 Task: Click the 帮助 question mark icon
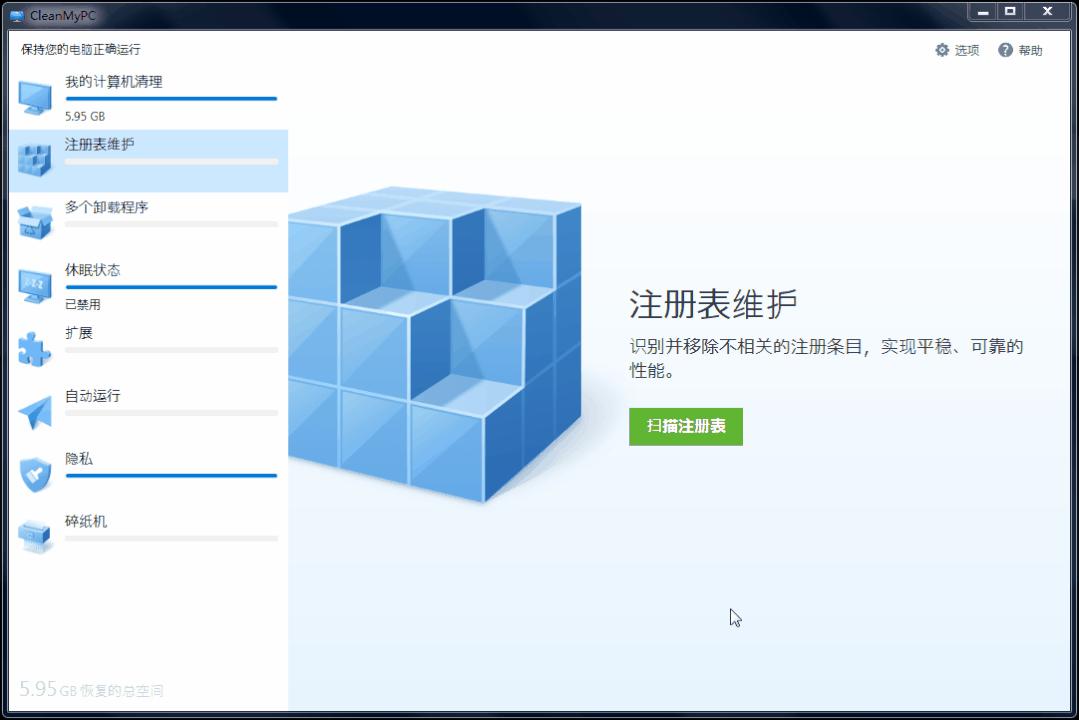1002,49
